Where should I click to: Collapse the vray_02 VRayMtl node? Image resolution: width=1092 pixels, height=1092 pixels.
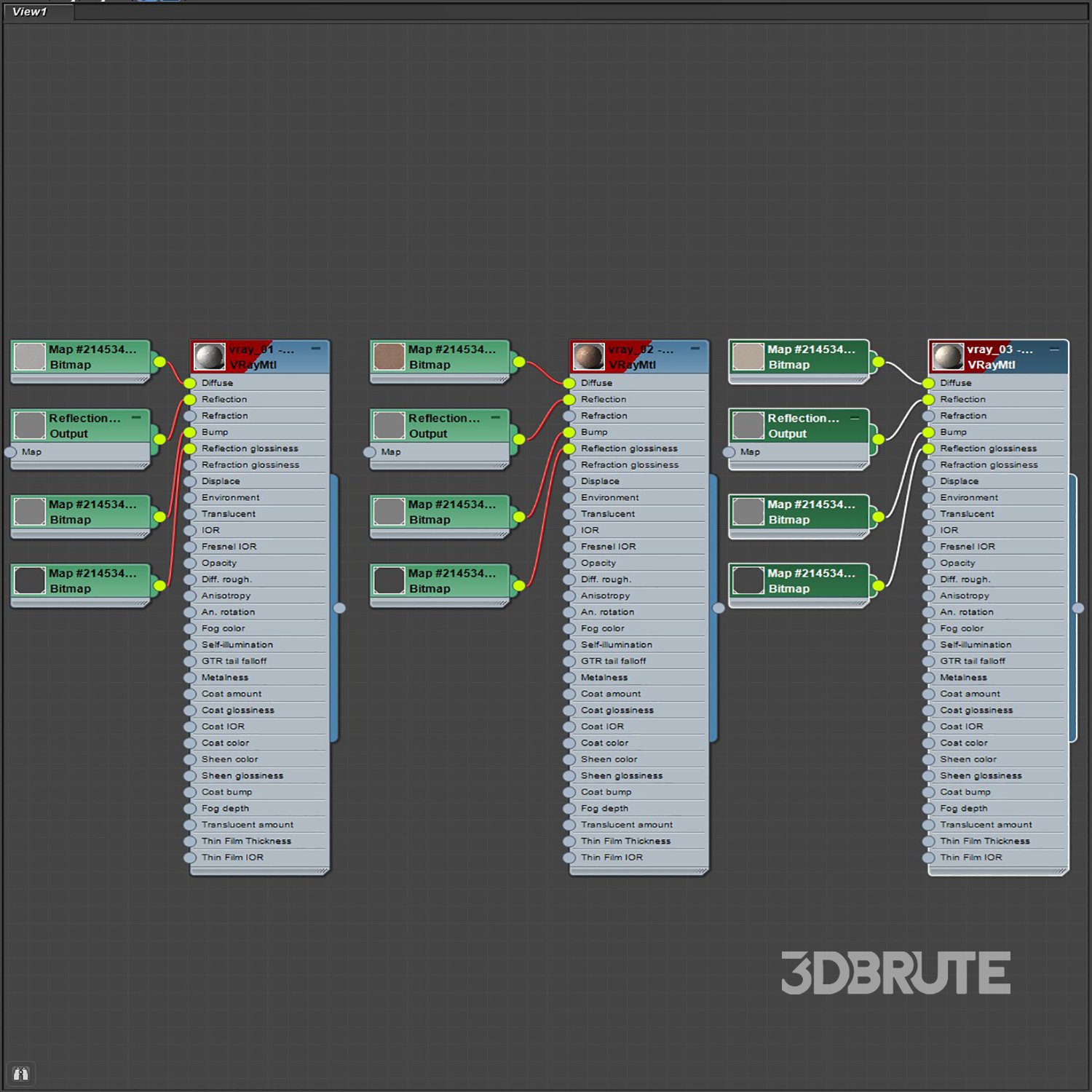[x=695, y=349]
